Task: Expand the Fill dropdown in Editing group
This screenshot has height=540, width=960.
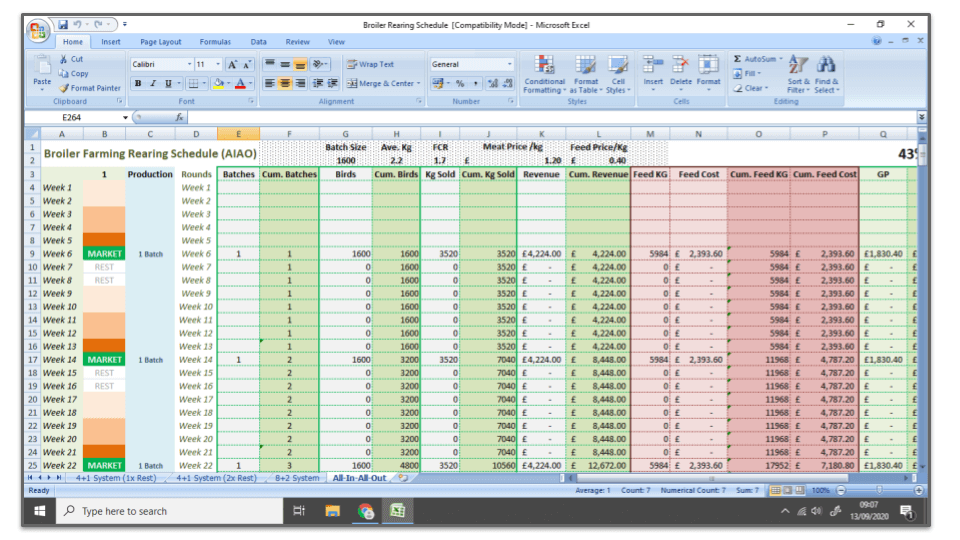Action: [x=759, y=73]
